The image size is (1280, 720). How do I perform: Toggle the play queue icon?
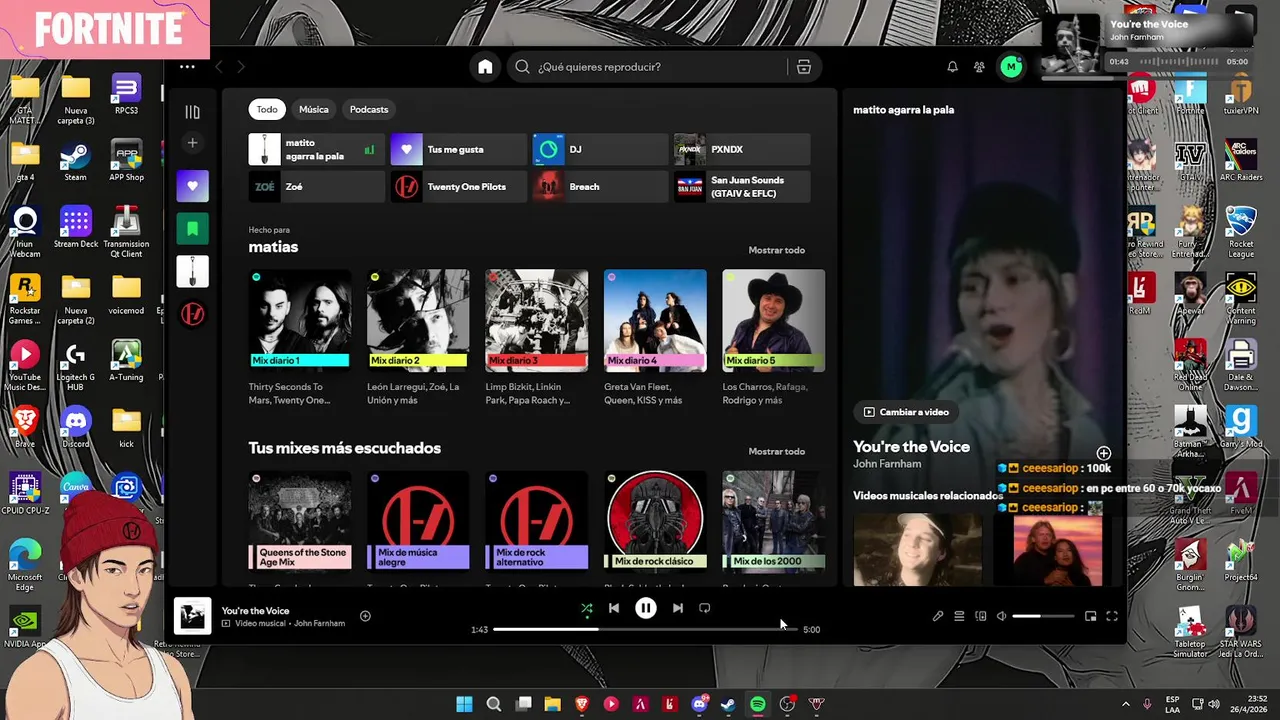click(959, 616)
